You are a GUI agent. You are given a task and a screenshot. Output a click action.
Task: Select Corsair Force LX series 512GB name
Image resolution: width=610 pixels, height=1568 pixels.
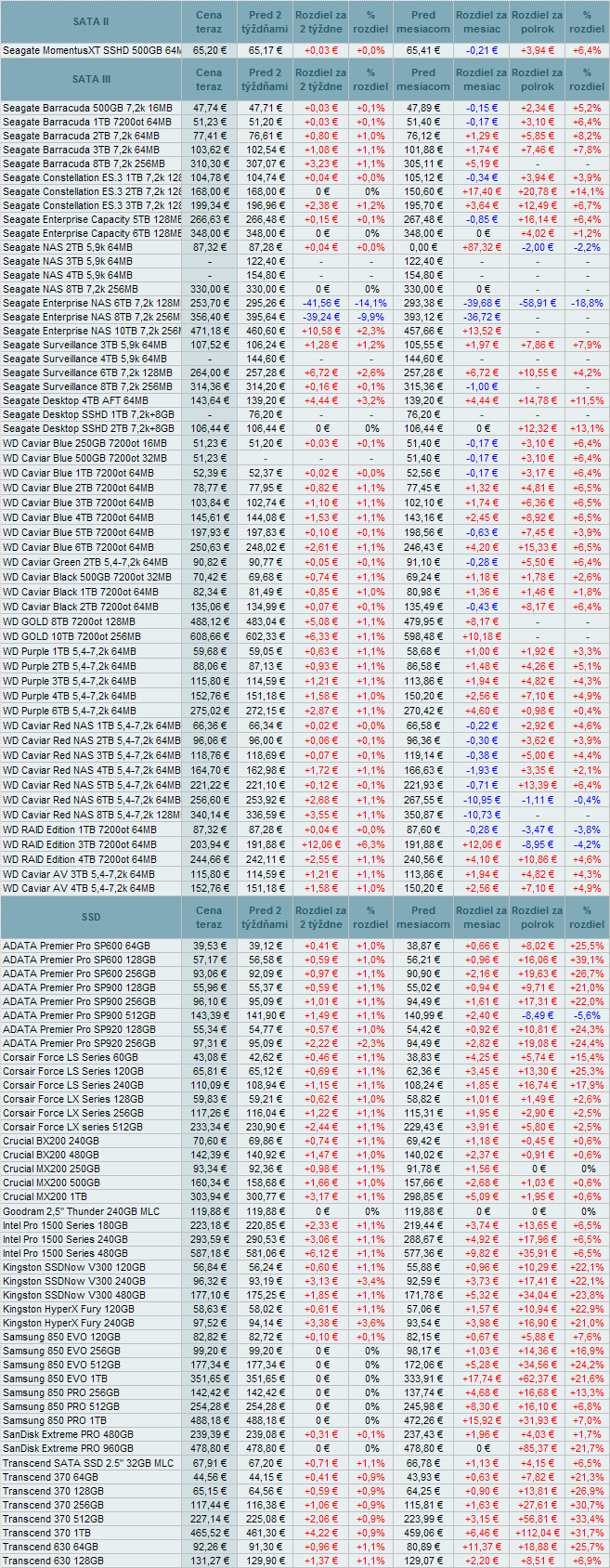click(73, 1127)
